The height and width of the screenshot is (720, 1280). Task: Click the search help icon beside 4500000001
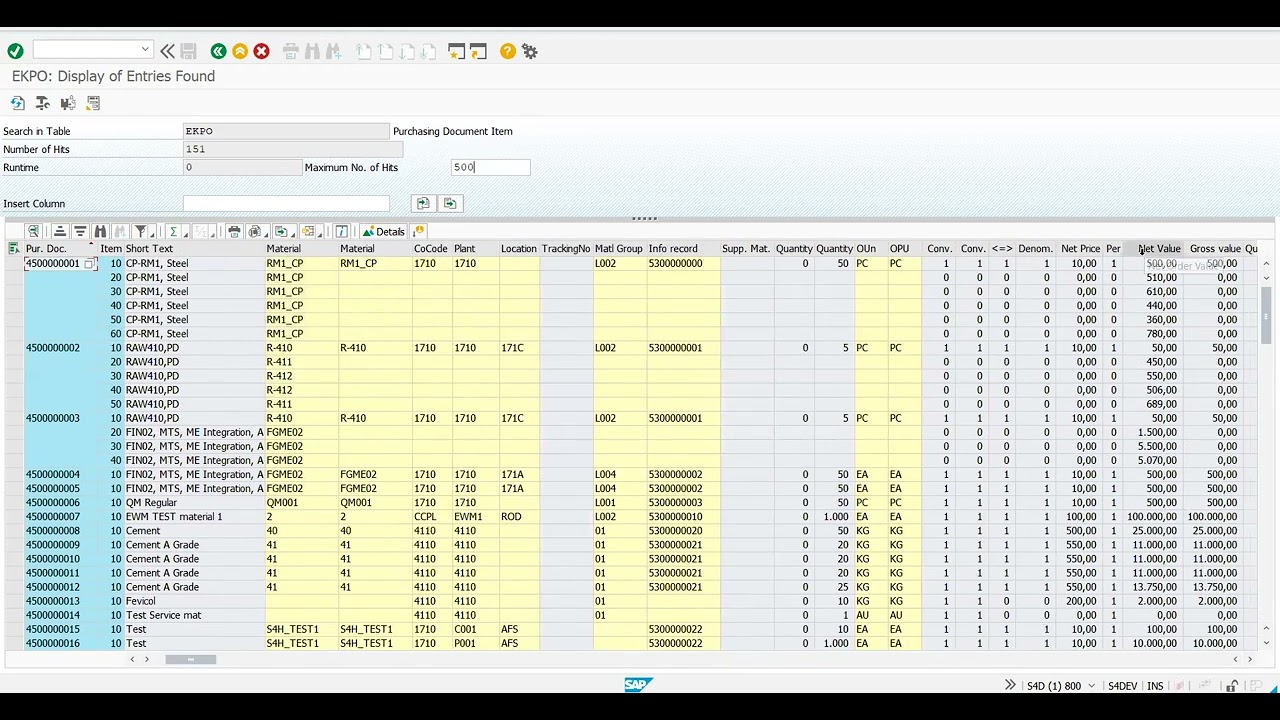pyautogui.click(x=90, y=264)
